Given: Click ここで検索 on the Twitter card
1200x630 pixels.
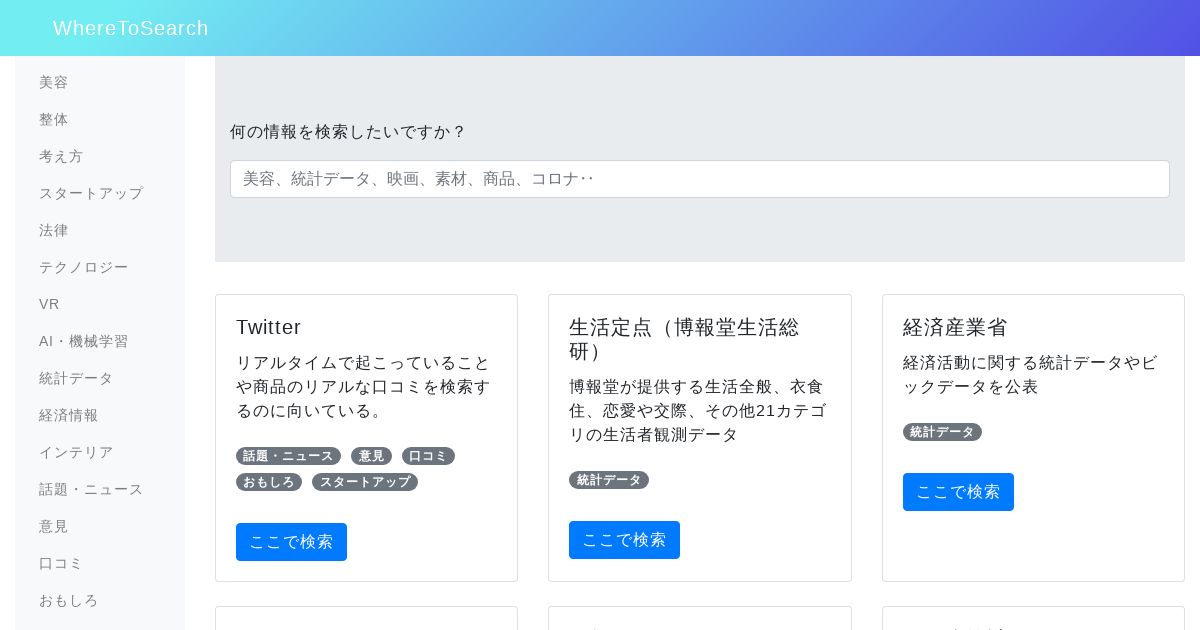Looking at the screenshot, I should (291, 542).
